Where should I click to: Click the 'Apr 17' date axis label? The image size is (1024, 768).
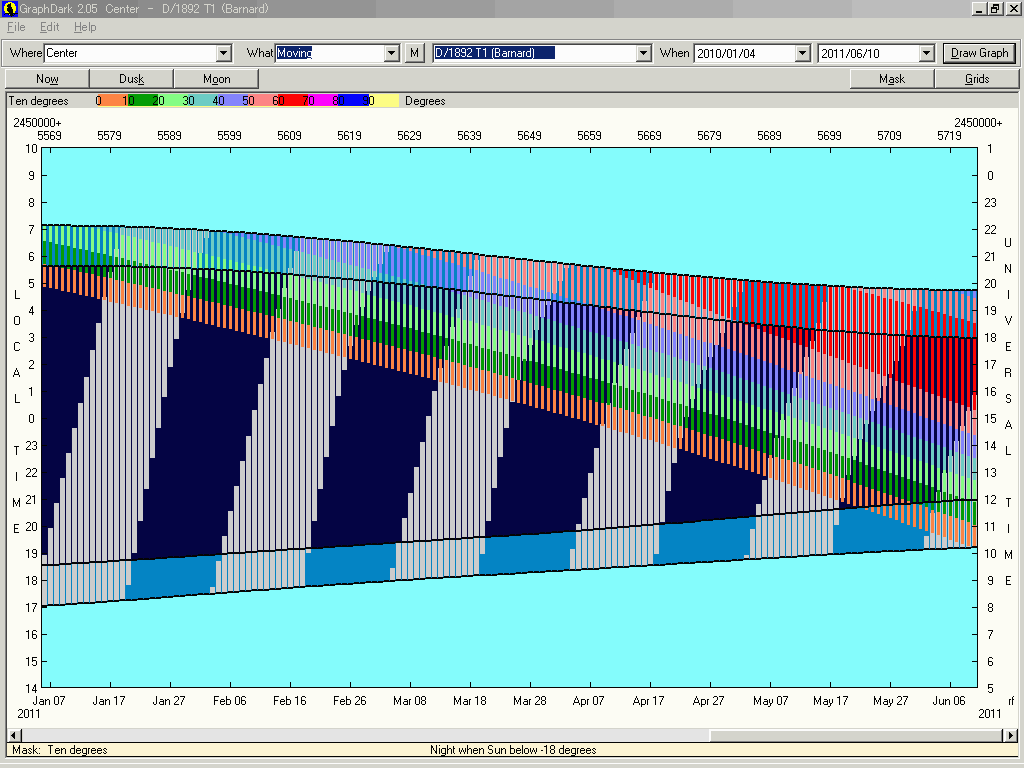(648, 701)
